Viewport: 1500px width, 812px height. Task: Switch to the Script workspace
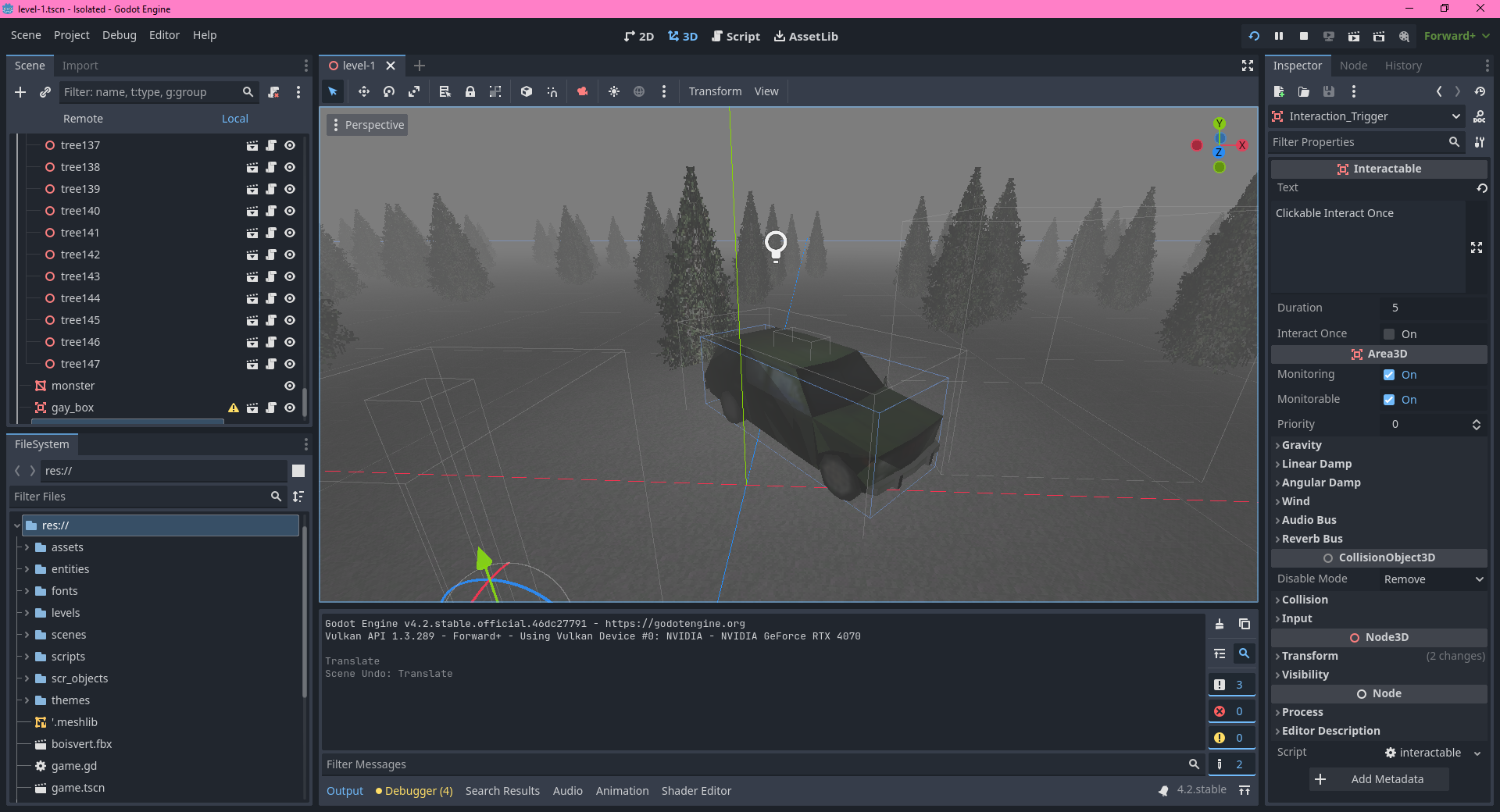coord(735,36)
